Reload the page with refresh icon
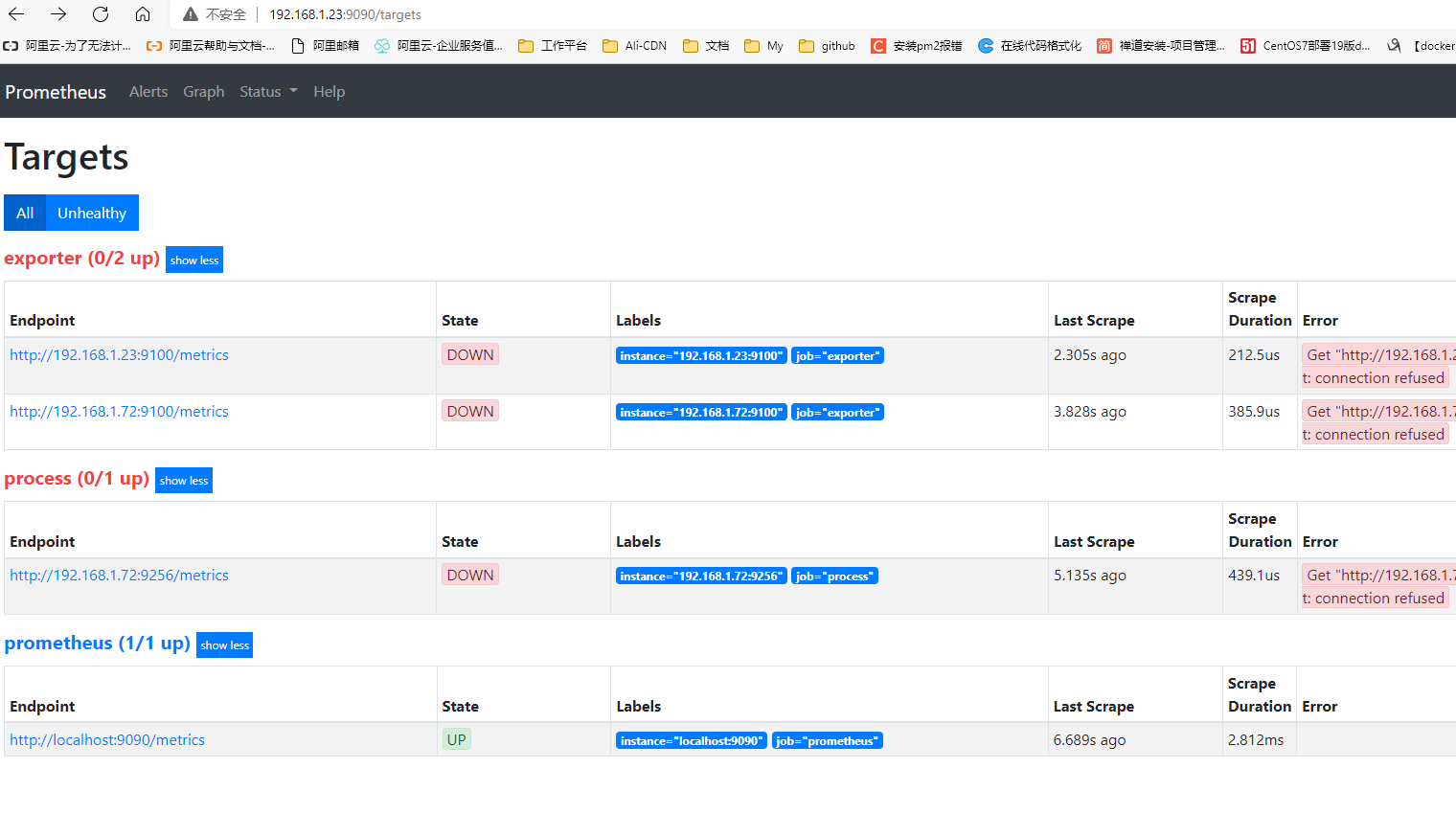This screenshot has height=814, width=1456. 101,14
